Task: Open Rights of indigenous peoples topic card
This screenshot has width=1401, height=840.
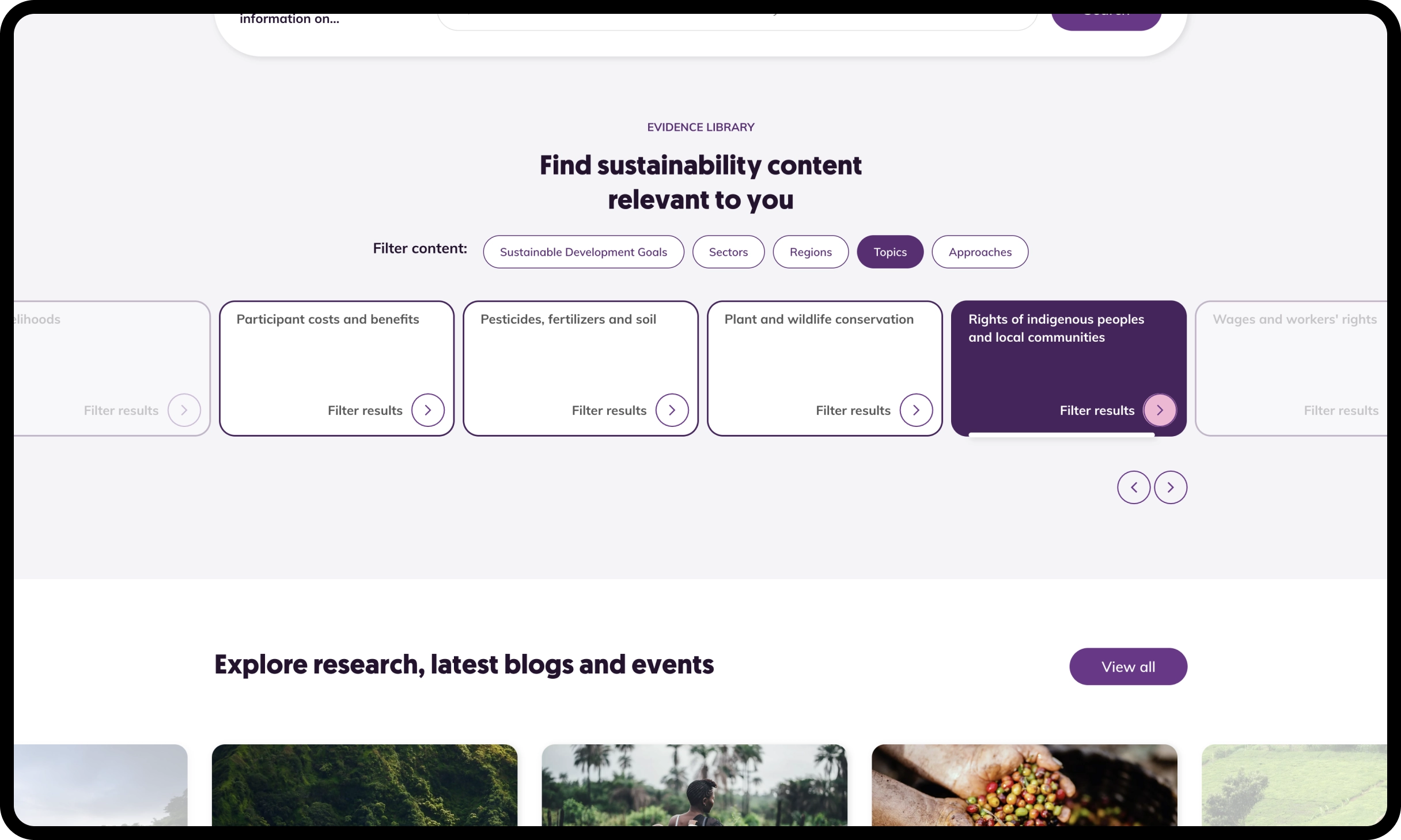Action: [x=1069, y=368]
